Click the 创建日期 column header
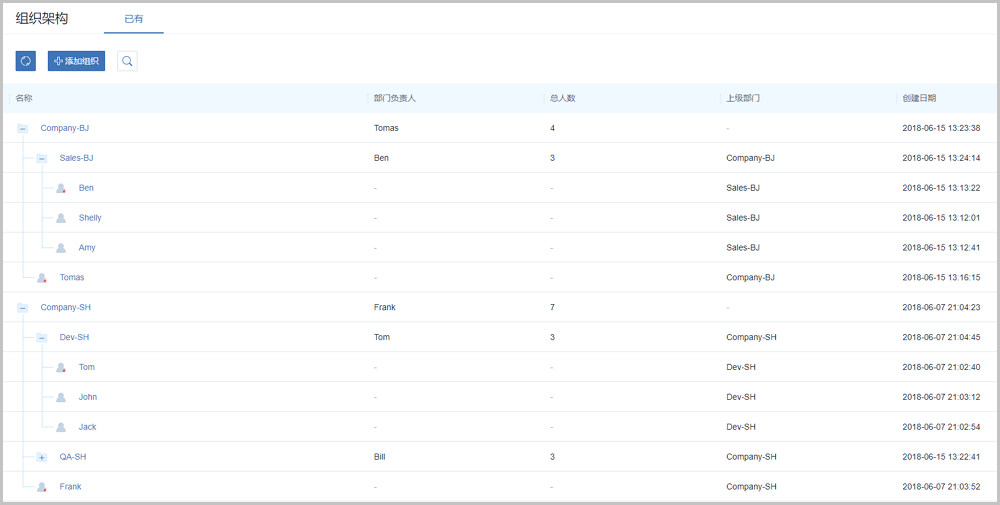The width and height of the screenshot is (1000, 505). [x=919, y=98]
